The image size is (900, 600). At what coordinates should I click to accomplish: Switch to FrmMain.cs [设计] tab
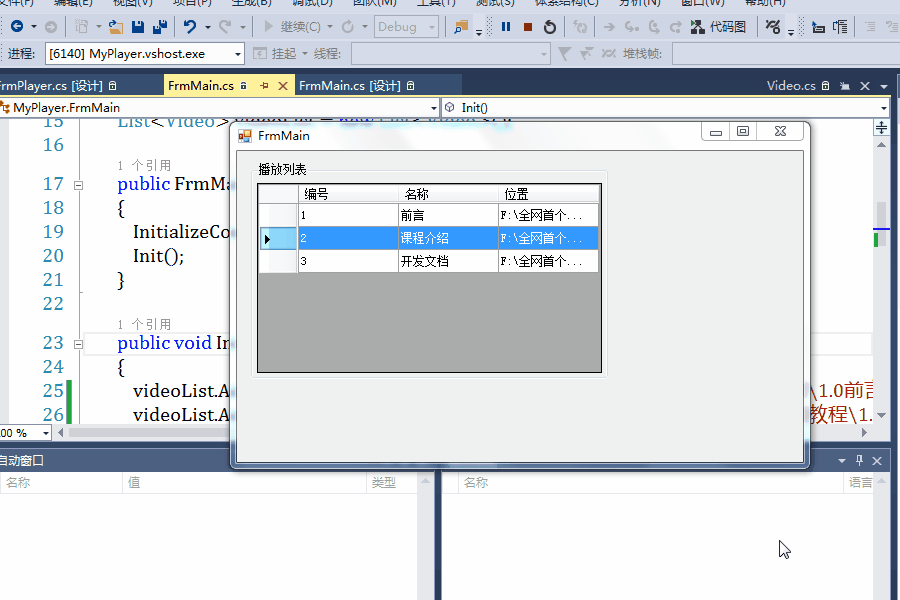coord(356,86)
